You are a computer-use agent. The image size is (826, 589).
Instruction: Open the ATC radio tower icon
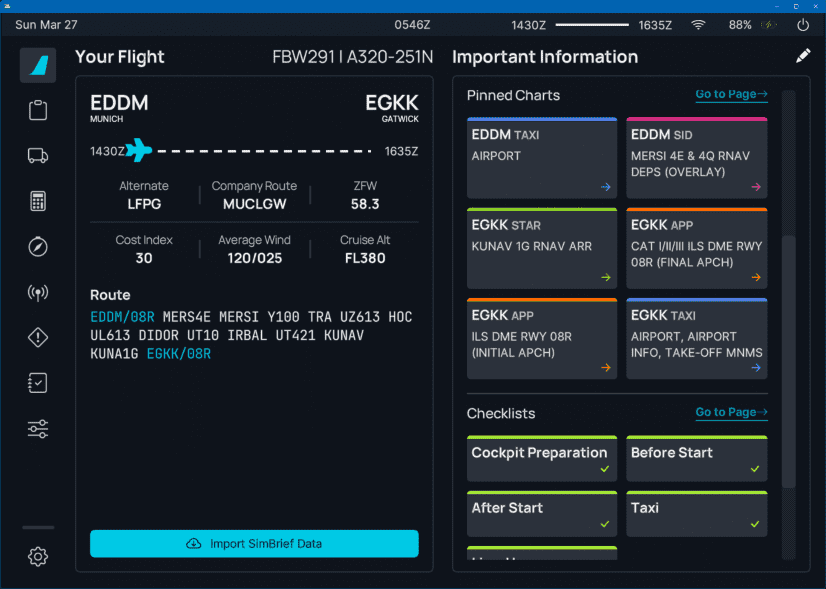pyautogui.click(x=38, y=293)
